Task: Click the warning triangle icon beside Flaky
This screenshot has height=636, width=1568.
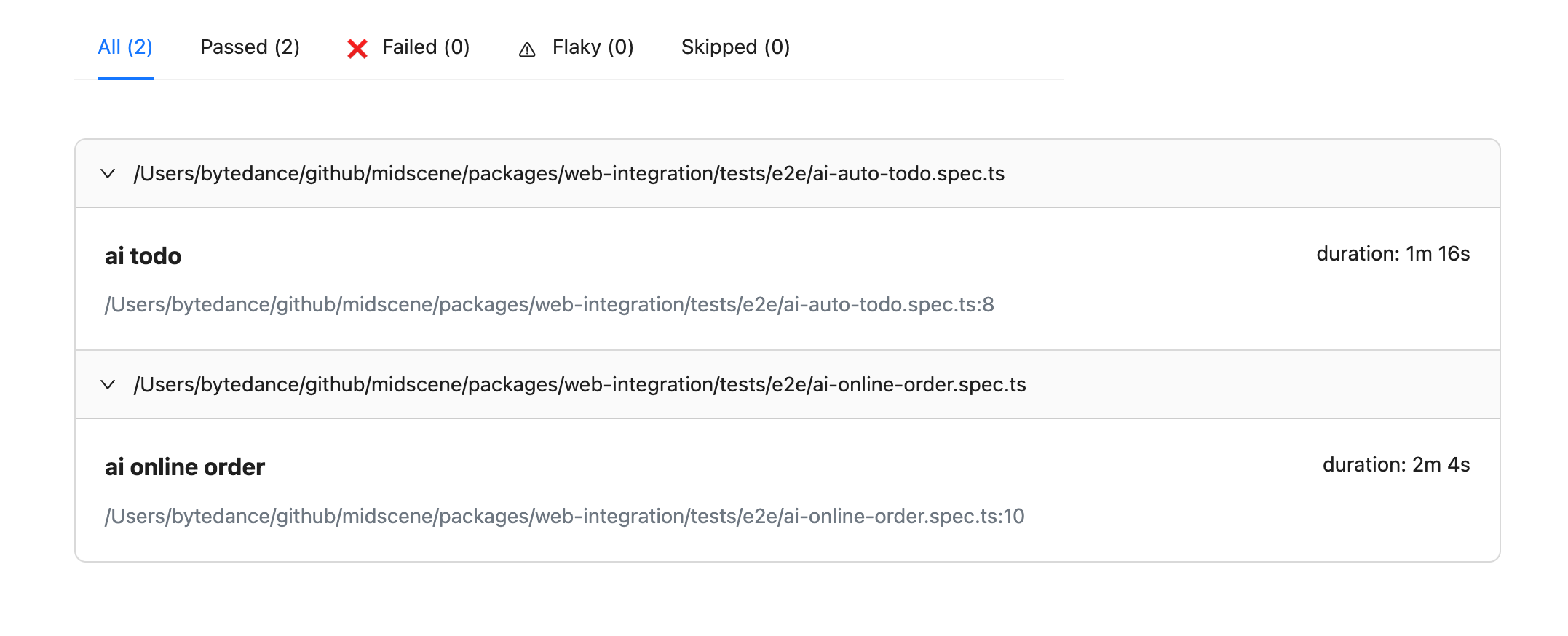Action: (527, 49)
